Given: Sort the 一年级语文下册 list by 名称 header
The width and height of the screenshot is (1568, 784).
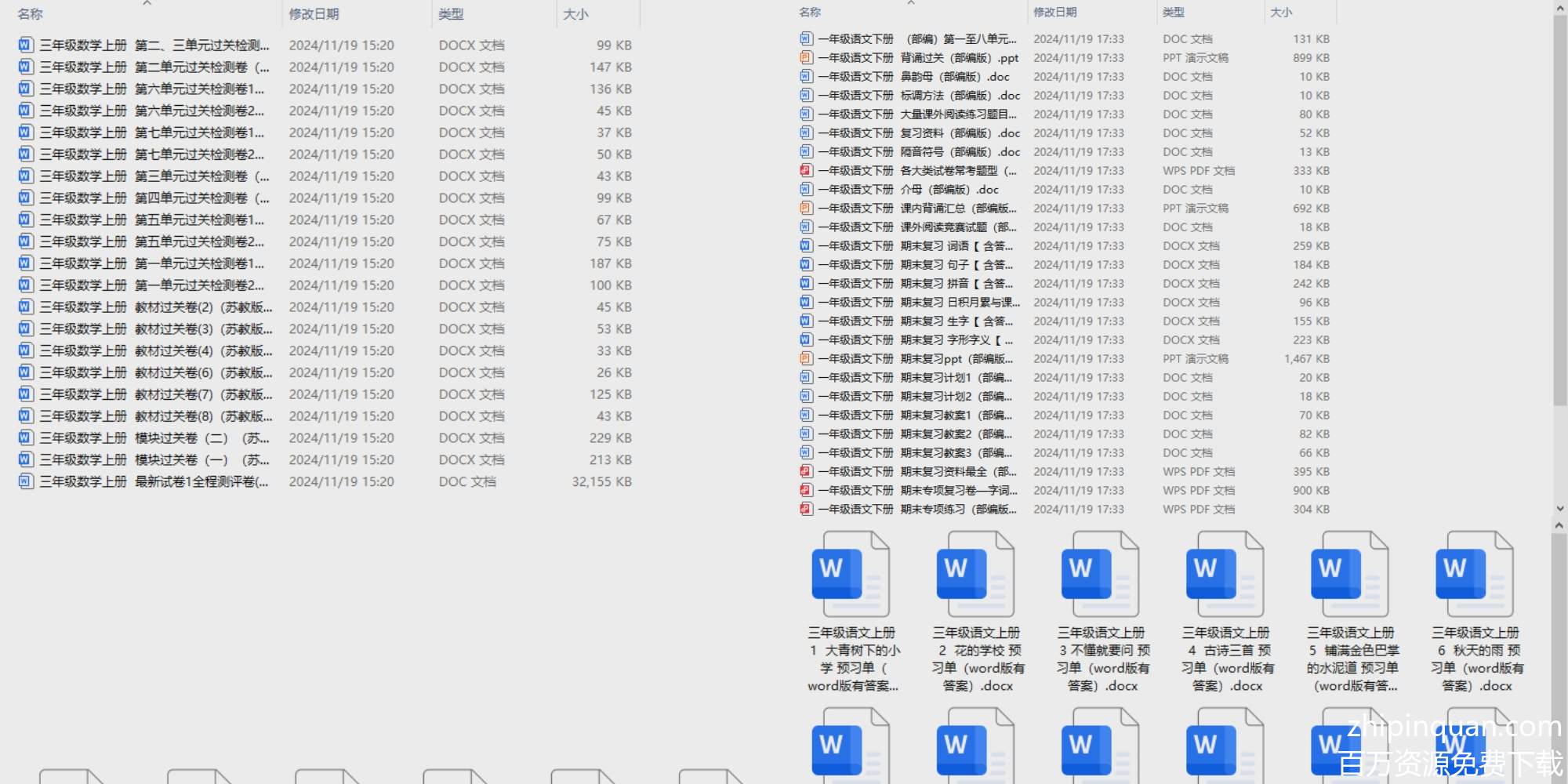Looking at the screenshot, I should click(810, 12).
